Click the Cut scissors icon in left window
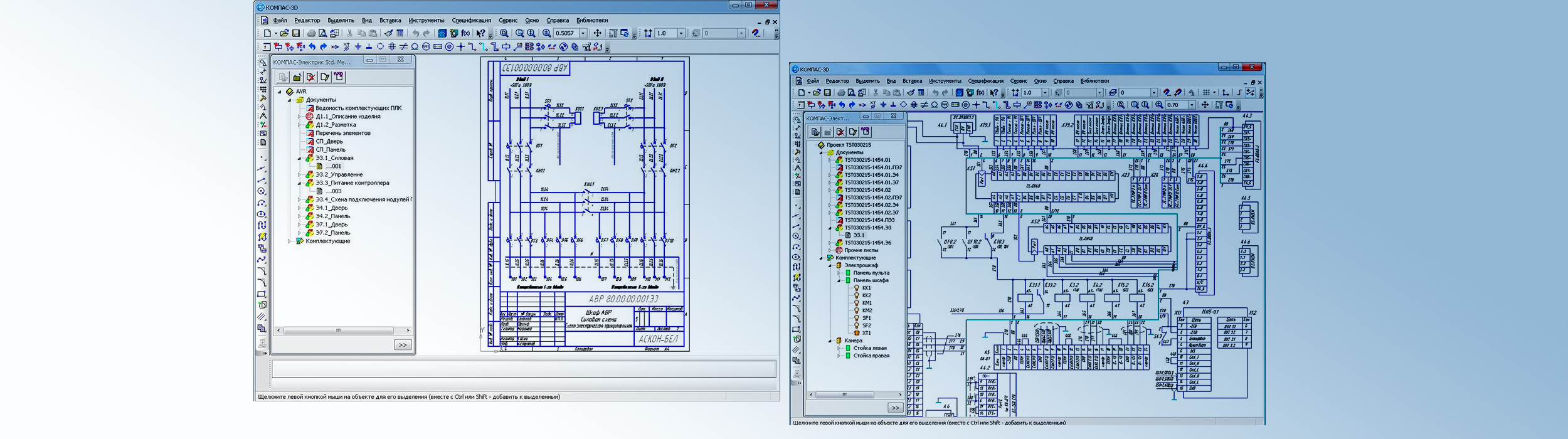This screenshot has height=439, width=1568. click(349, 33)
